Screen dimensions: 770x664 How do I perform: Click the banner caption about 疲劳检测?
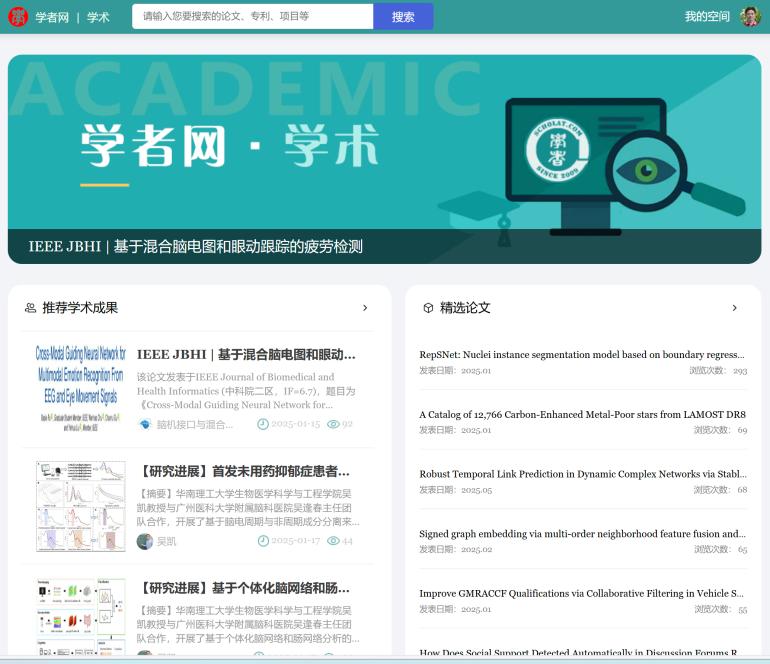coord(196,247)
